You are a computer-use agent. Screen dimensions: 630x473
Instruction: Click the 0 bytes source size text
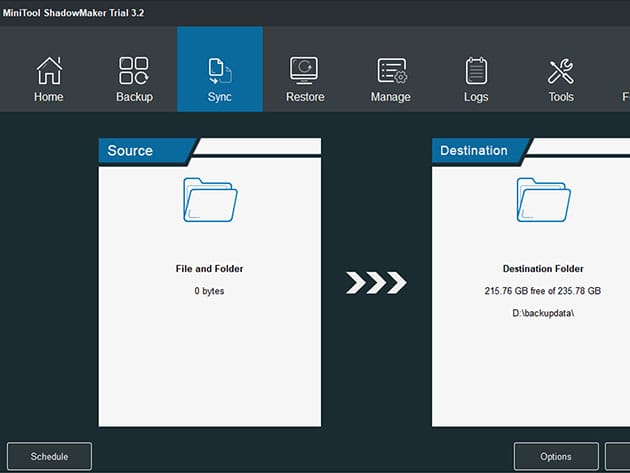coord(209,290)
